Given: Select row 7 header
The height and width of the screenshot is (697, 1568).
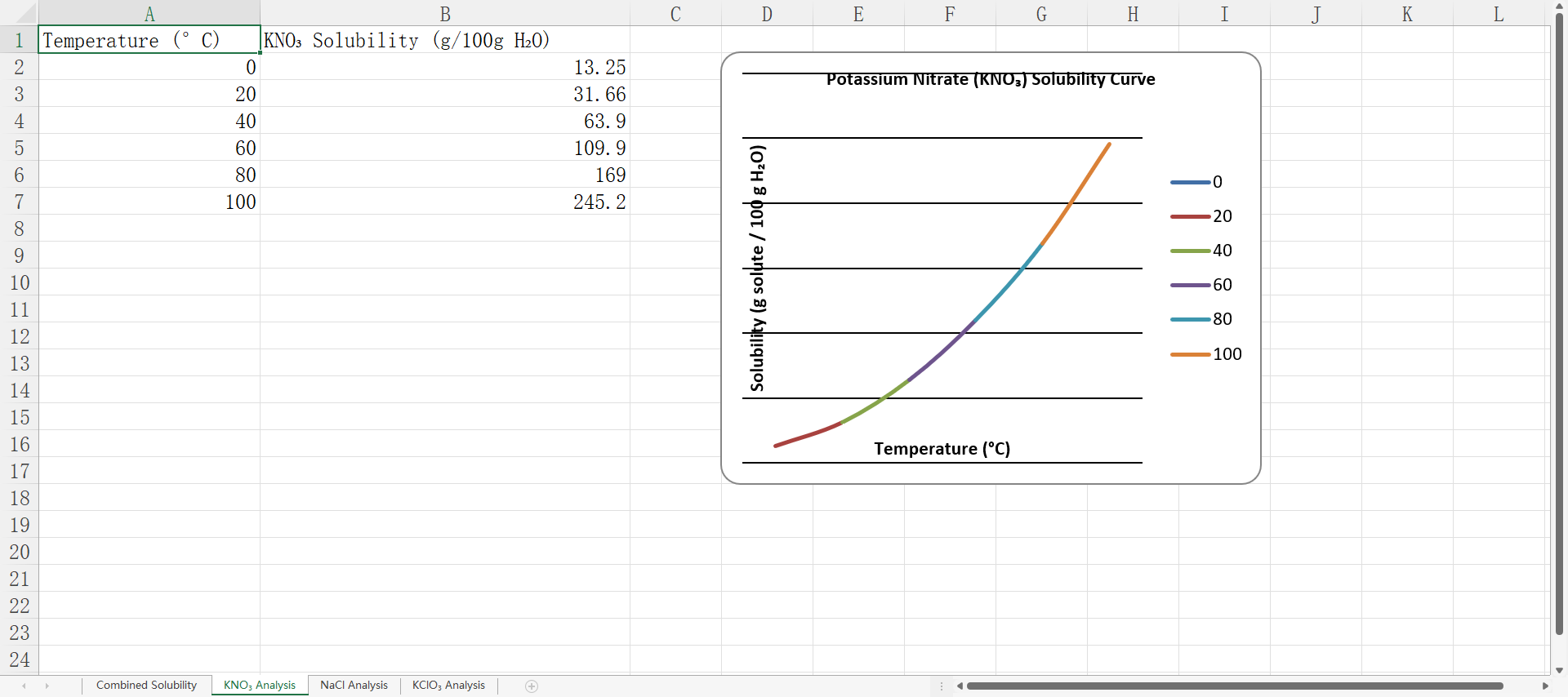Looking at the screenshot, I should click(19, 202).
